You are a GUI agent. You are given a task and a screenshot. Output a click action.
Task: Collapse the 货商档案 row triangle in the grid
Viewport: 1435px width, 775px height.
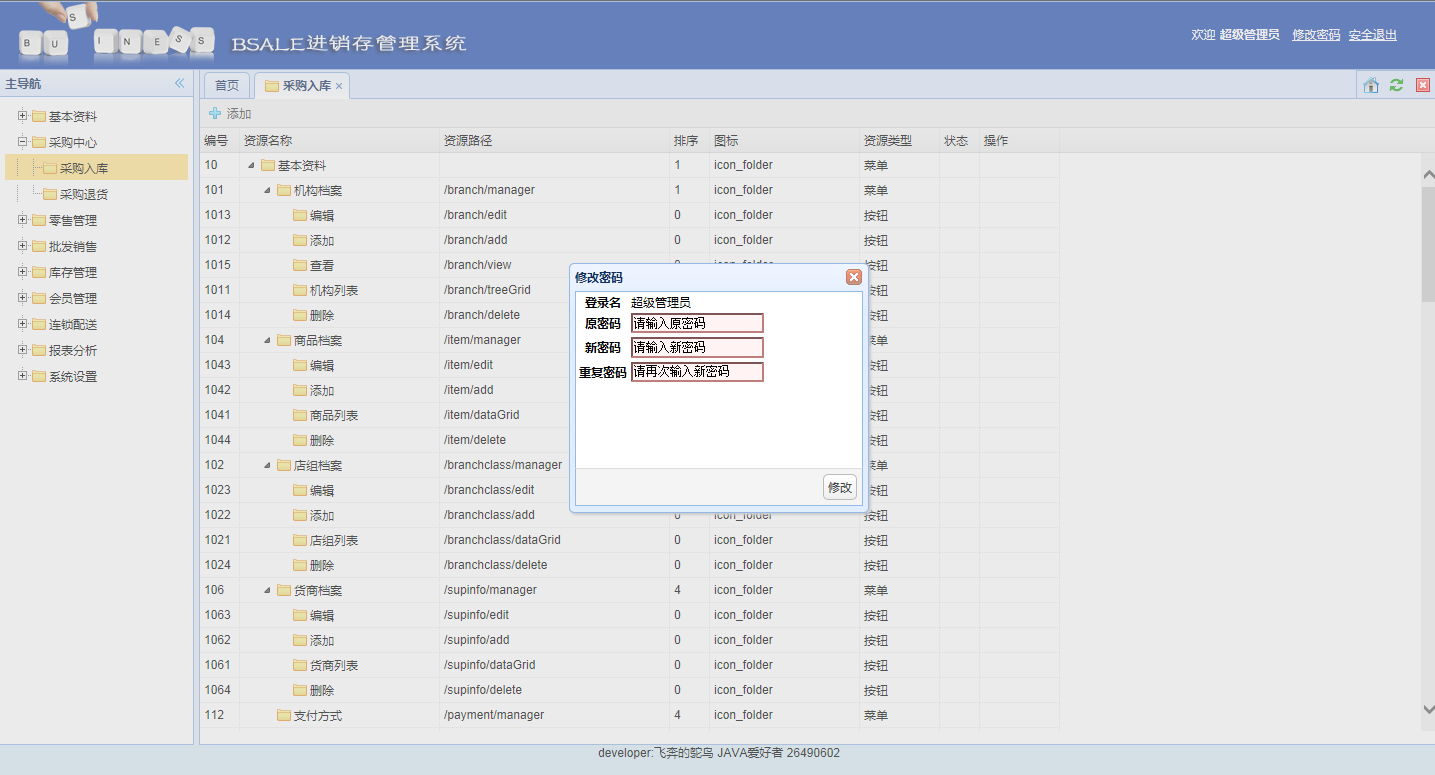267,590
